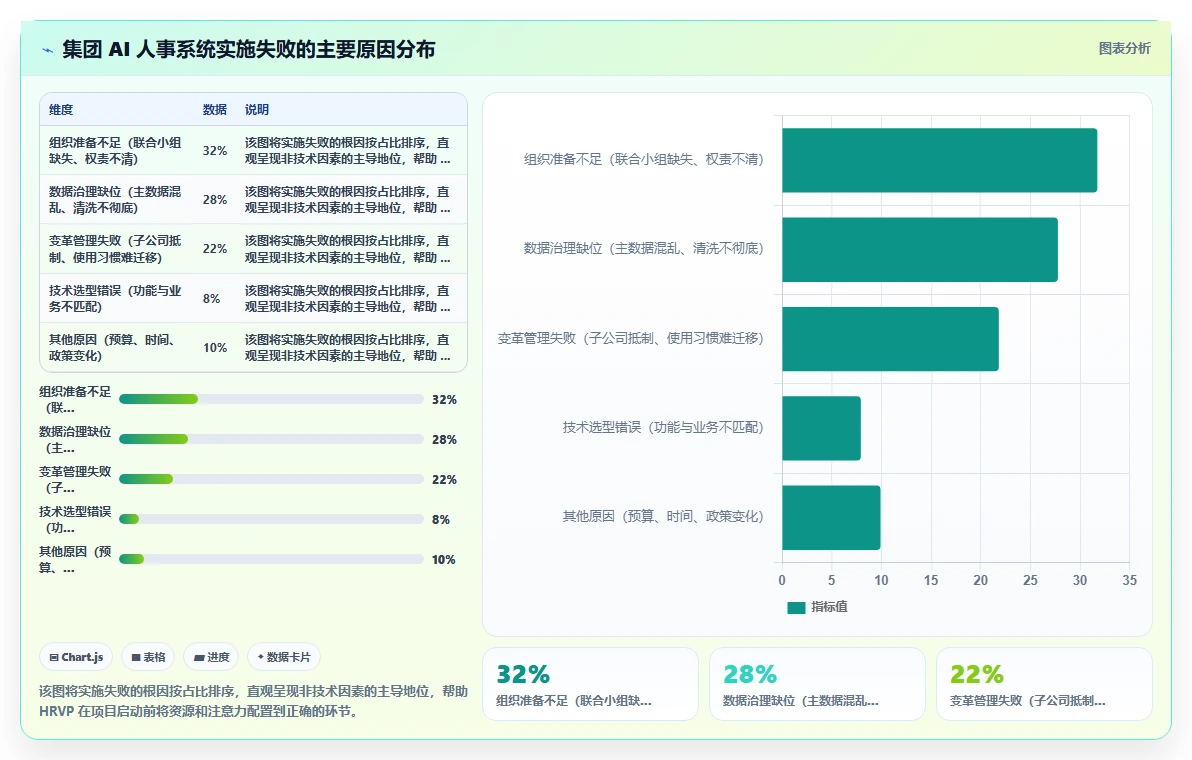This screenshot has width=1192, height=760.
Task: Select the 进度 tag chip
Action: tap(211, 657)
